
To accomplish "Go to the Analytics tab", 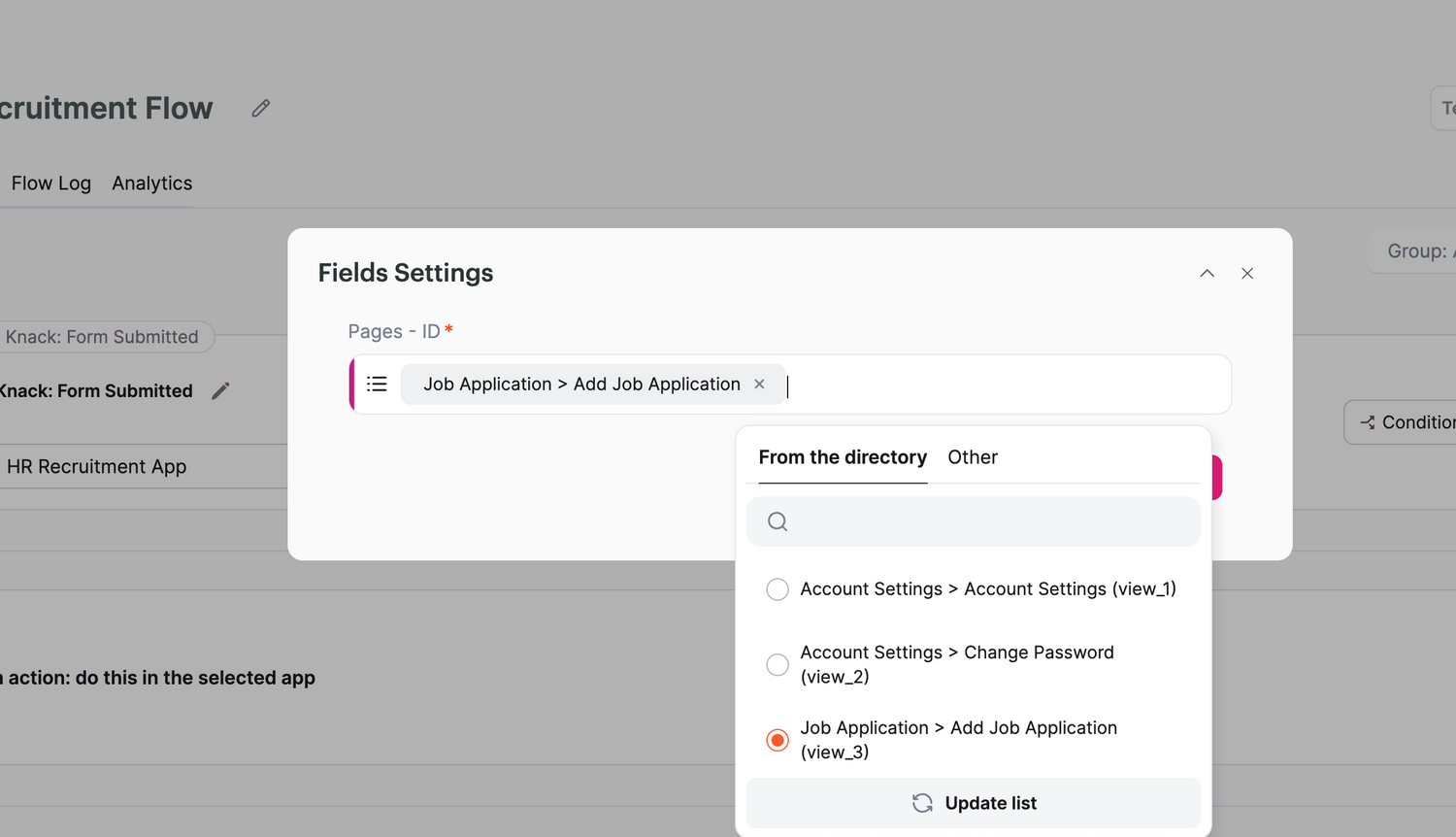I will click(152, 184).
